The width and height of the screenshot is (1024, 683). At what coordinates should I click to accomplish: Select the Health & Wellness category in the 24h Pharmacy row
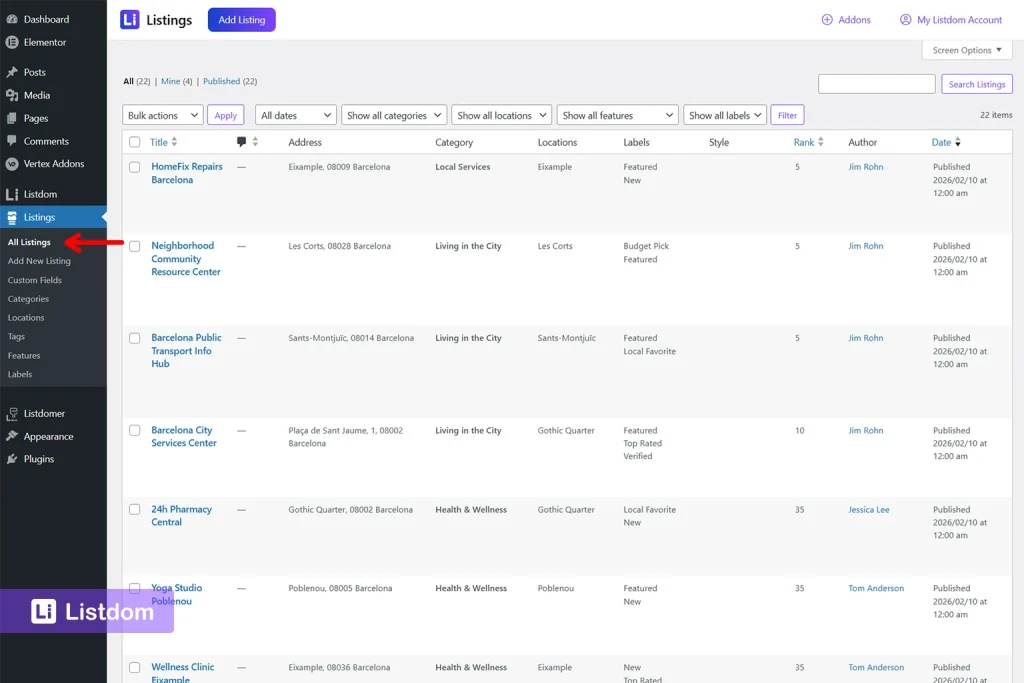471,509
